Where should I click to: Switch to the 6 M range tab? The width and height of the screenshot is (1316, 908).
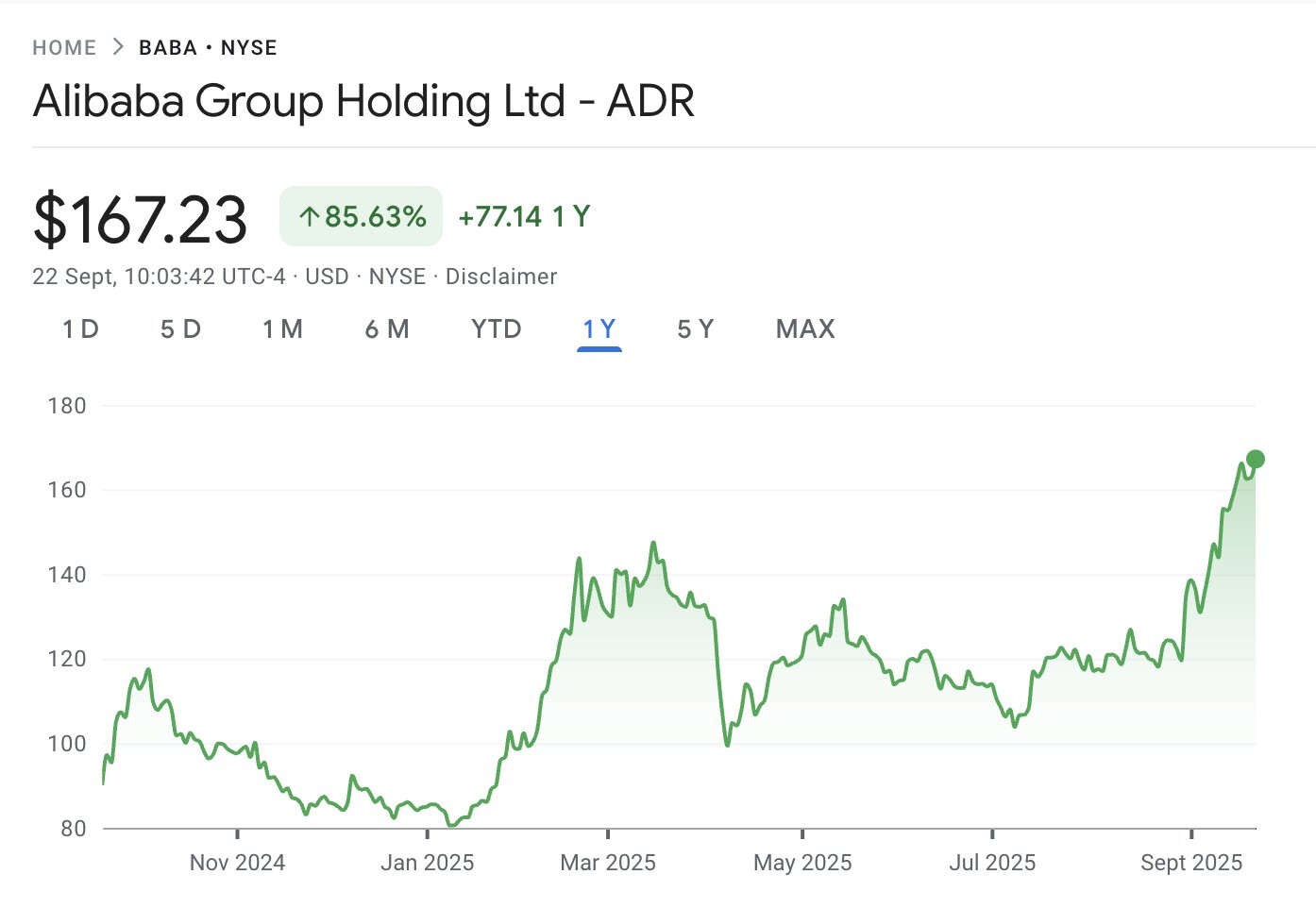tap(387, 329)
